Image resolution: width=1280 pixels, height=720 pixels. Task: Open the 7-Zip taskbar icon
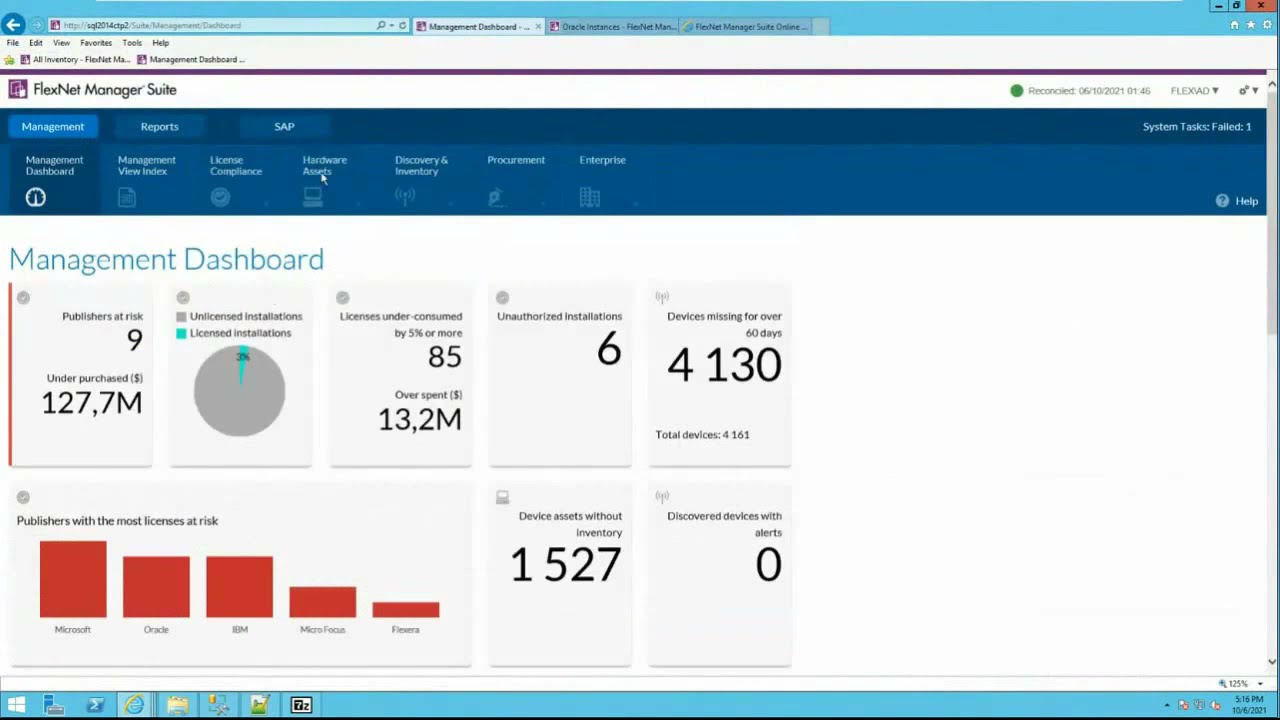[301, 705]
